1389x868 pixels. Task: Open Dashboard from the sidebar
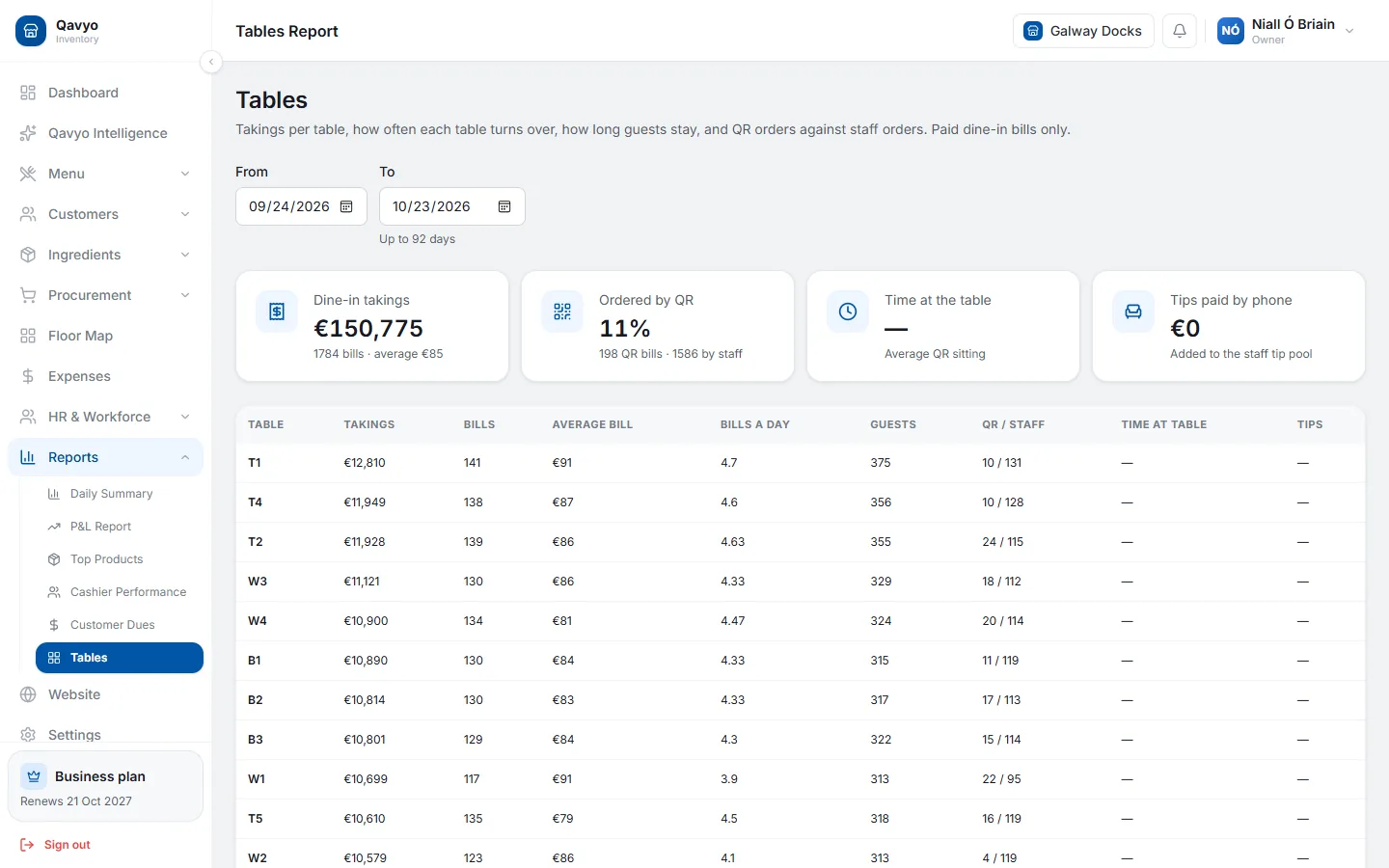pos(106,93)
